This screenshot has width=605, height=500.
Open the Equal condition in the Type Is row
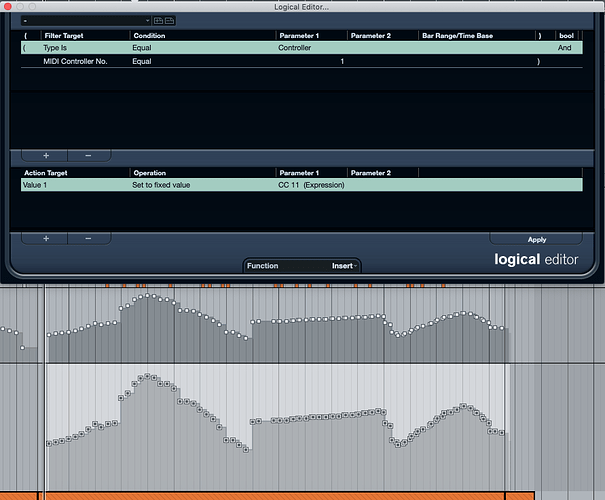tap(142, 48)
